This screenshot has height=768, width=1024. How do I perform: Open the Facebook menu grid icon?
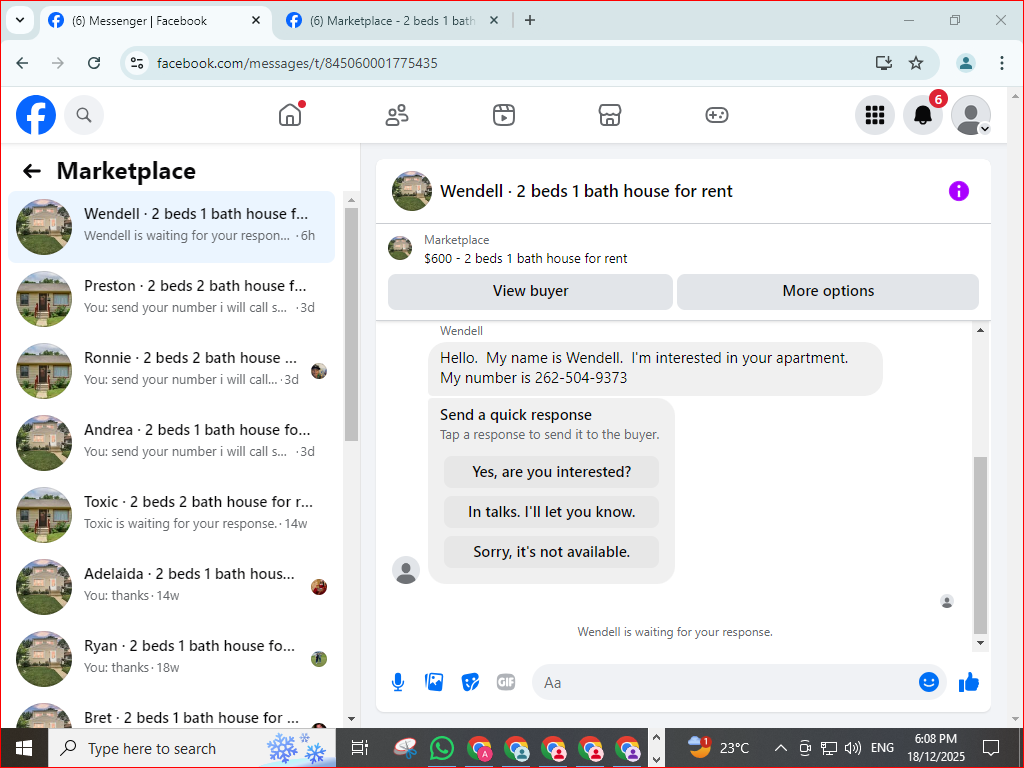click(875, 115)
